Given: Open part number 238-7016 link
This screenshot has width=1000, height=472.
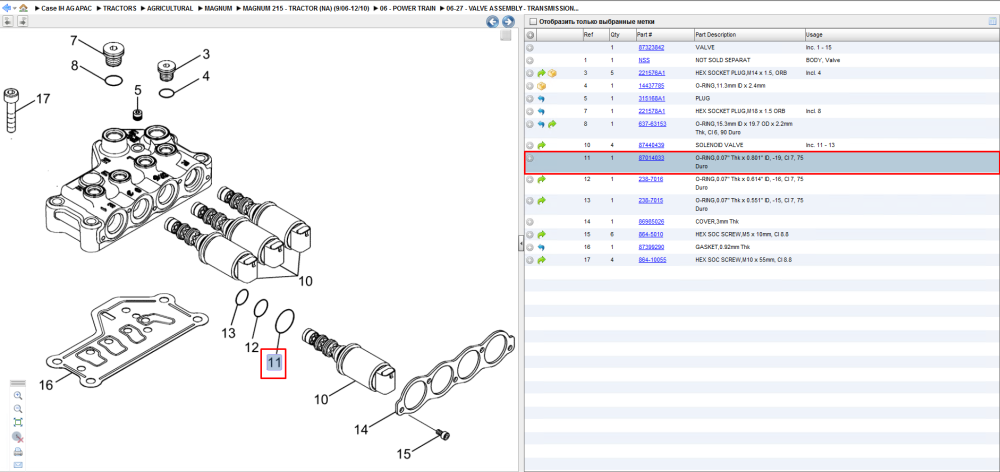Looking at the screenshot, I should pos(651,179).
